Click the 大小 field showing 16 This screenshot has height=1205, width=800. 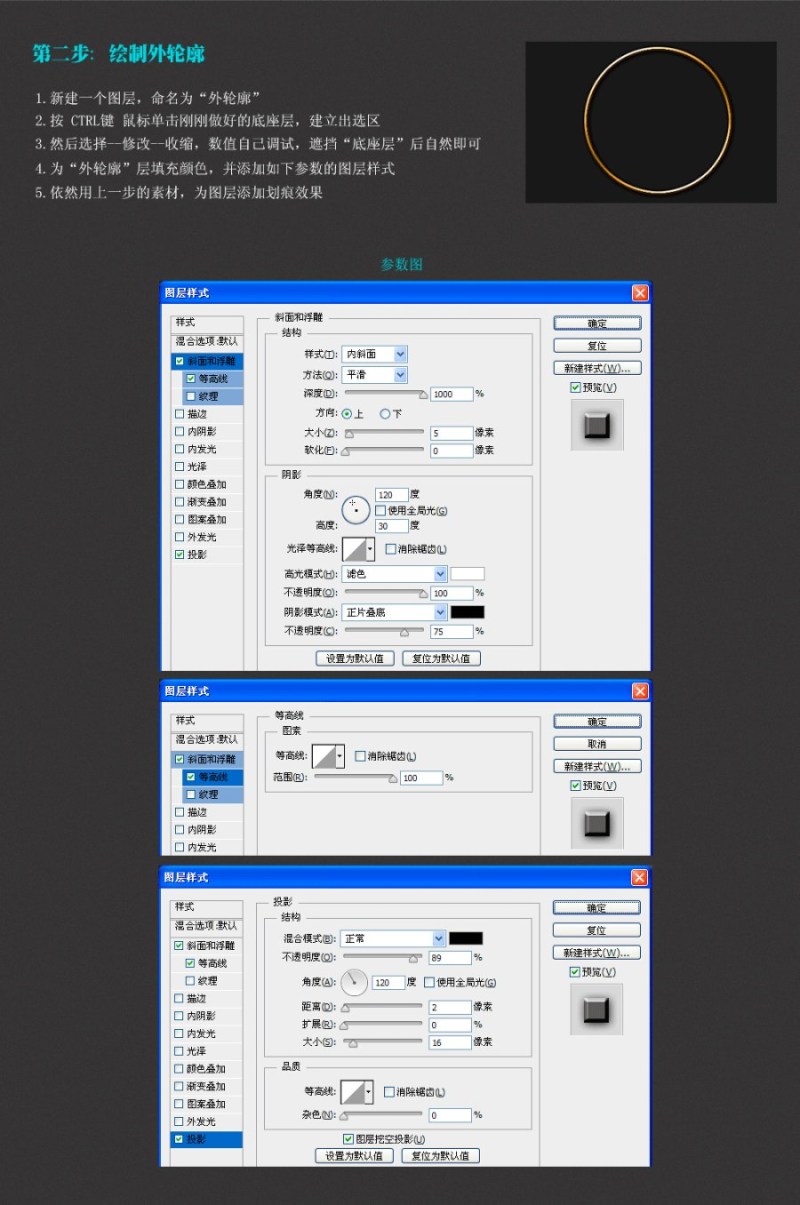(x=450, y=1042)
